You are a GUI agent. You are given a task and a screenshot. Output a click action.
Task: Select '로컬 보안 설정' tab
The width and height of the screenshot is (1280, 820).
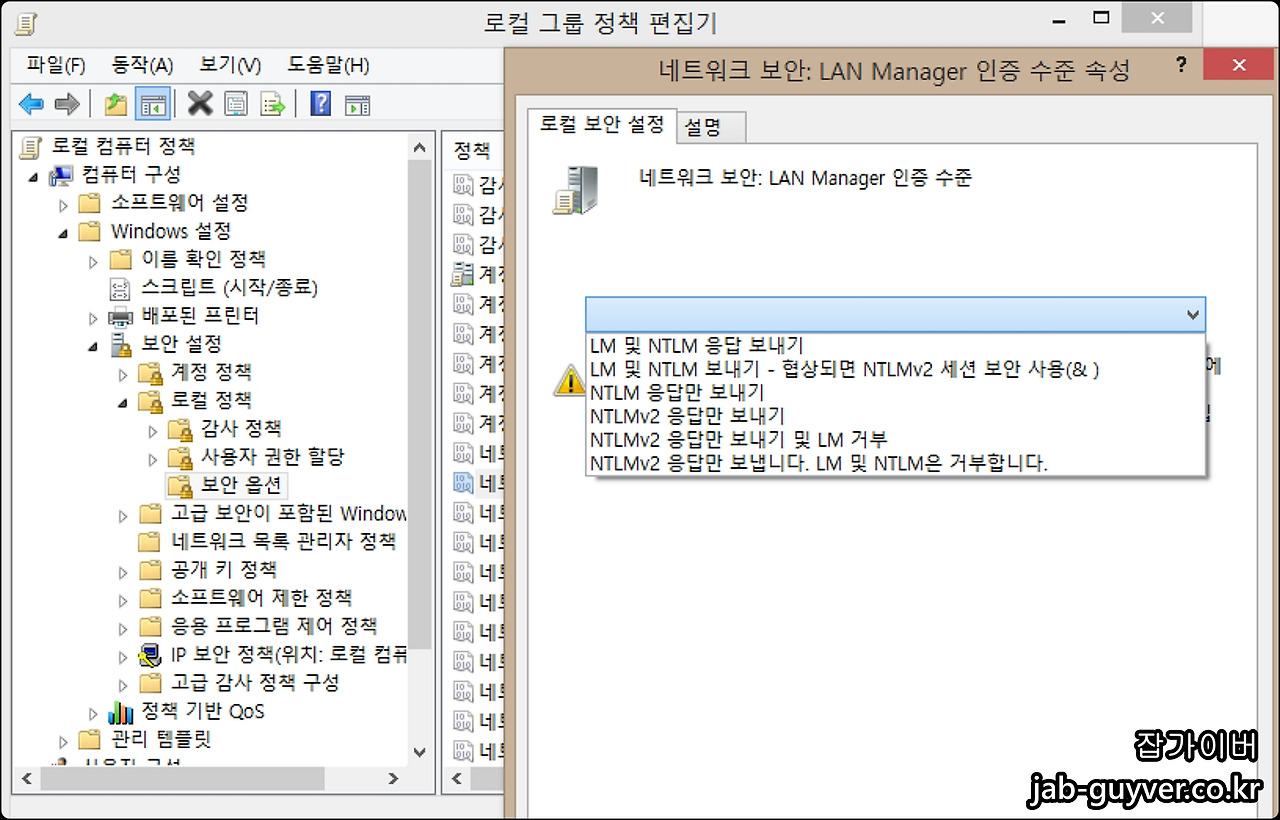click(601, 126)
